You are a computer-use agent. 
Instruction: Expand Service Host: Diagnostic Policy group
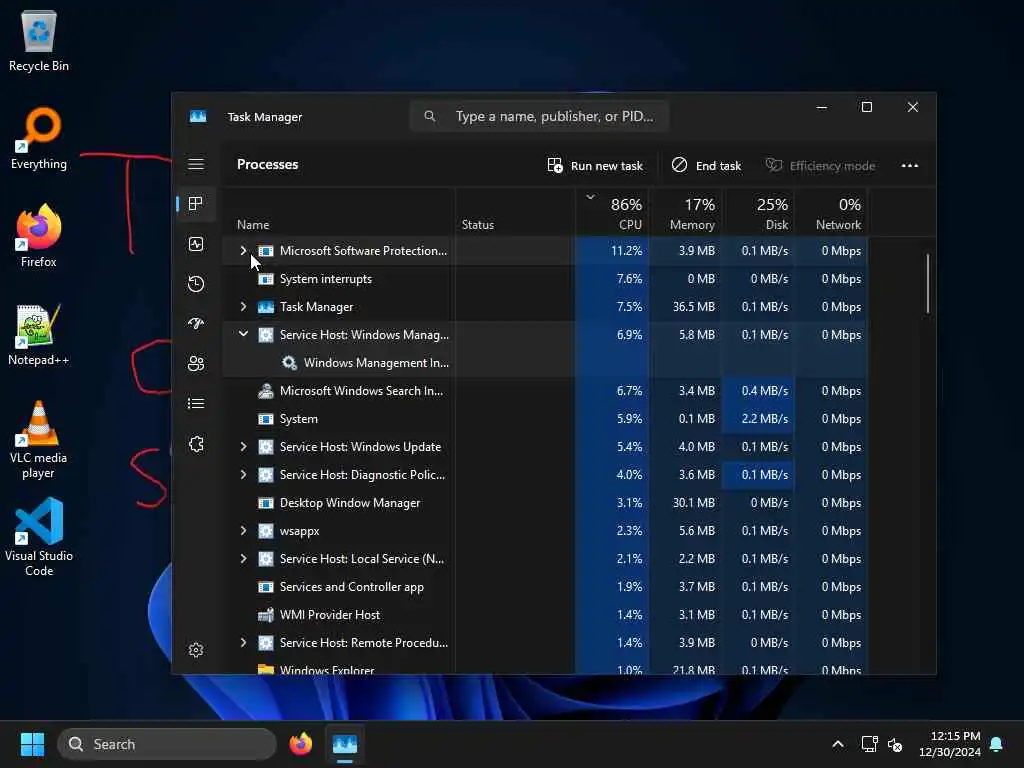(x=243, y=475)
